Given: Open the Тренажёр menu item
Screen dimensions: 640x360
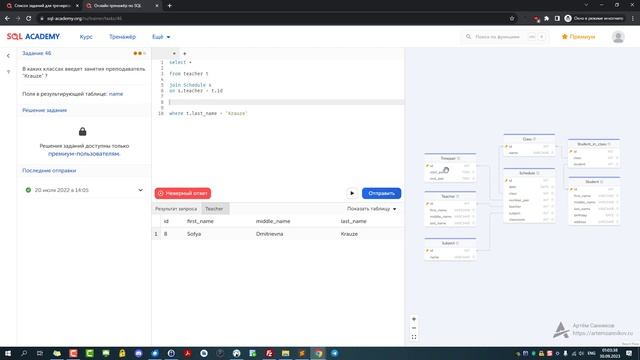Looking at the screenshot, I should click(x=122, y=37).
